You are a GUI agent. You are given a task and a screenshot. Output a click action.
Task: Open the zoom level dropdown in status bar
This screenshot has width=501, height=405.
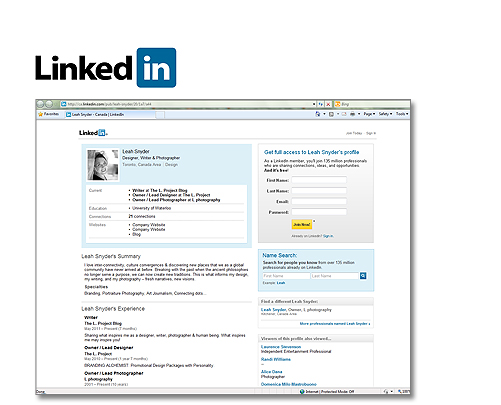tap(403, 392)
